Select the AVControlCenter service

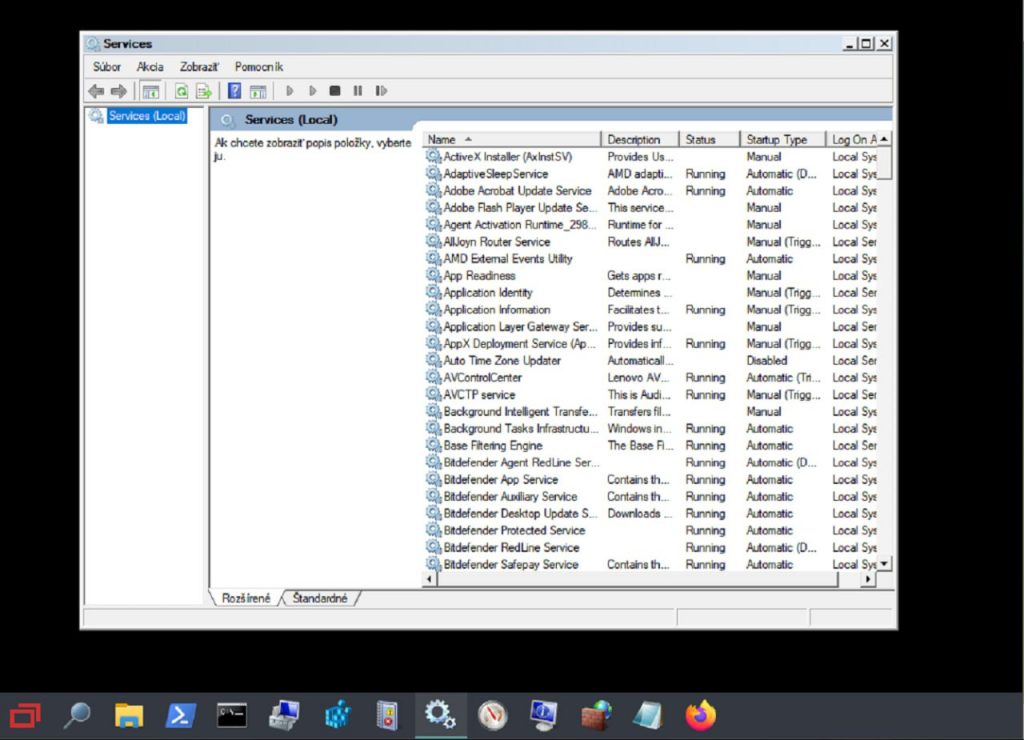[x=650, y=378]
